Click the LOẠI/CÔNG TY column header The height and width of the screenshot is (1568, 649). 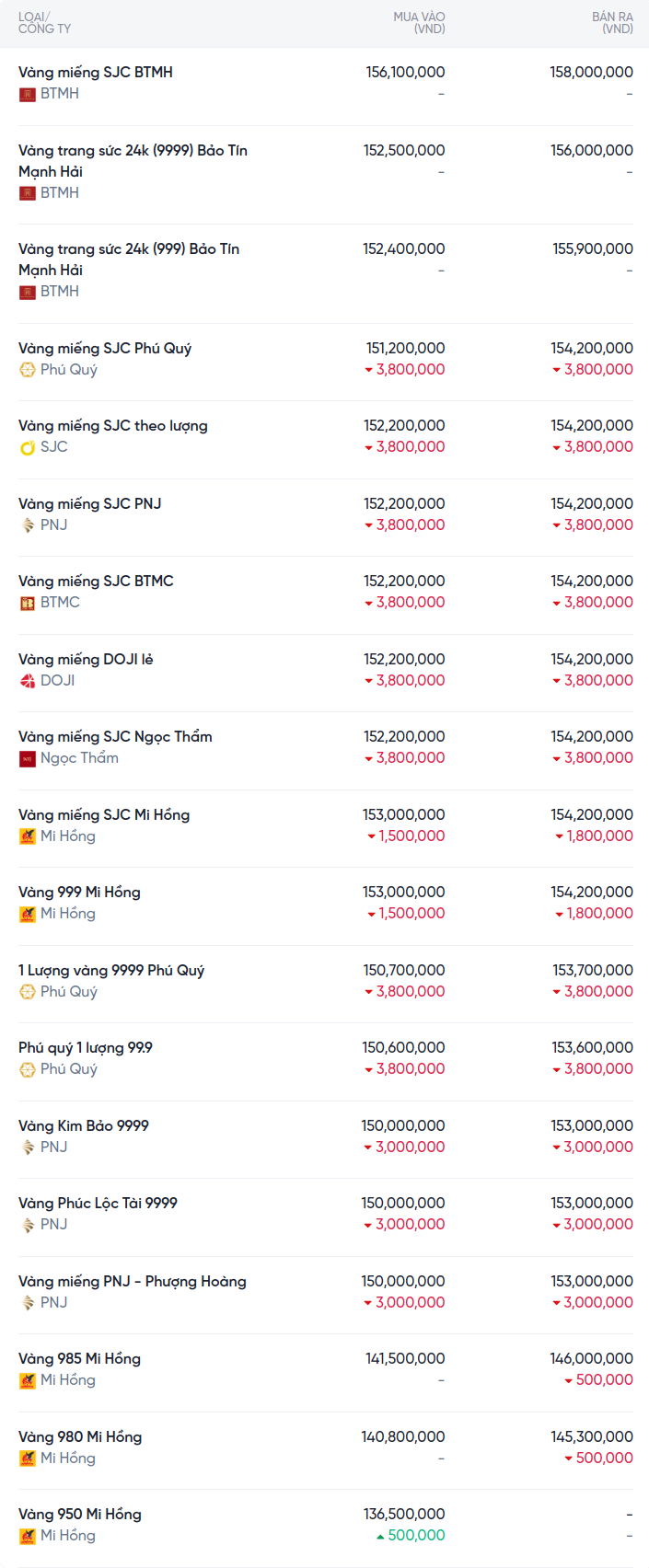44,23
